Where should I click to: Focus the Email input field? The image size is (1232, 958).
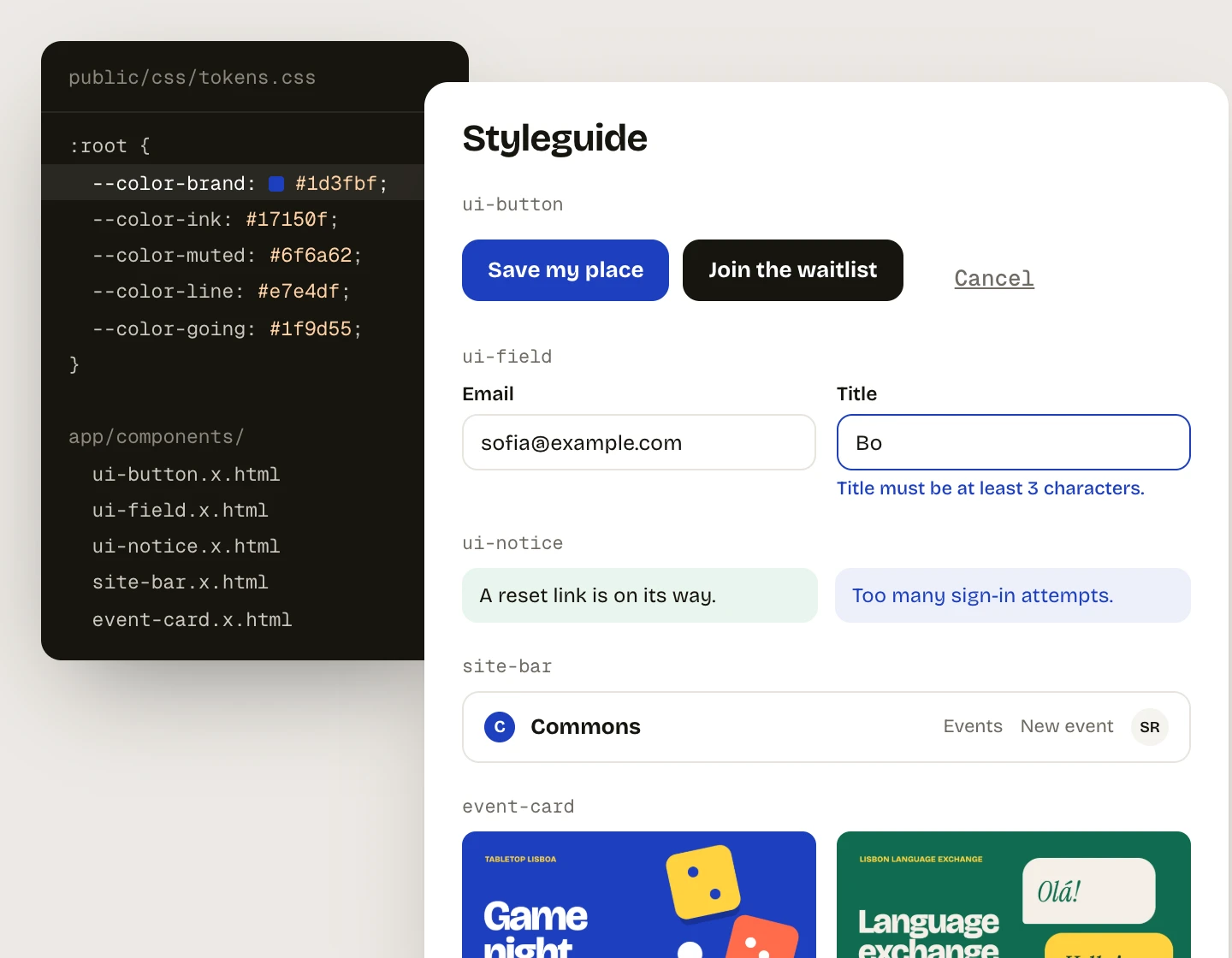tap(639, 442)
